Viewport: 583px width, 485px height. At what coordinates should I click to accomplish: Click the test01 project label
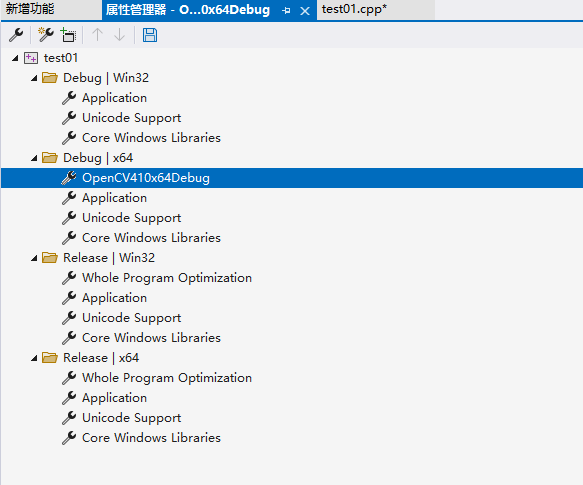point(61,58)
